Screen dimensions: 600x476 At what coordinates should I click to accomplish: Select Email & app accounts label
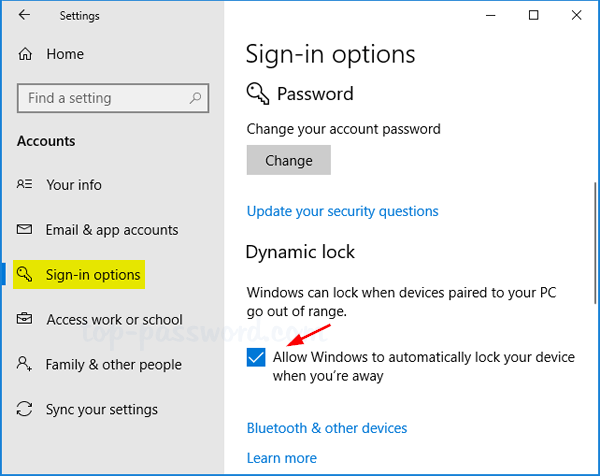coord(112,230)
